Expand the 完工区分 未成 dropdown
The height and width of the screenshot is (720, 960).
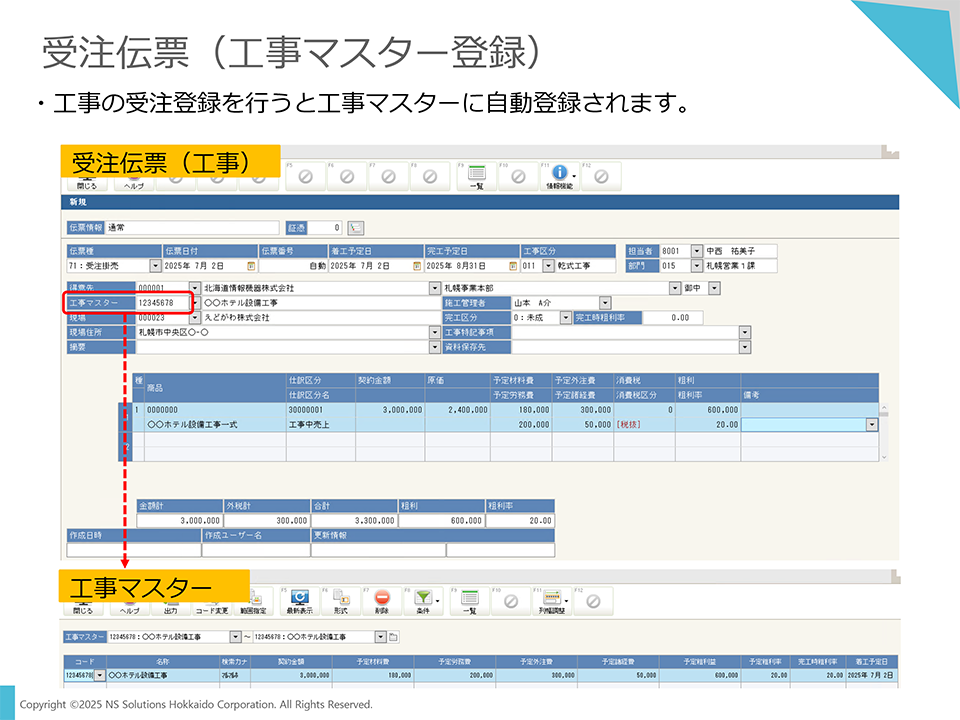tap(565, 318)
